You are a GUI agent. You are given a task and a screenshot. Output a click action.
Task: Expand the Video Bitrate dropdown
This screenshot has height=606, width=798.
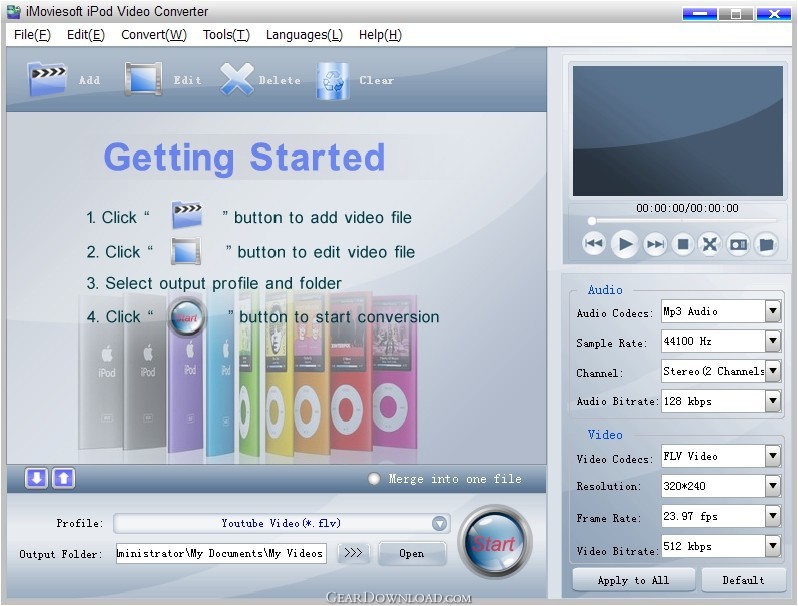[x=773, y=546]
